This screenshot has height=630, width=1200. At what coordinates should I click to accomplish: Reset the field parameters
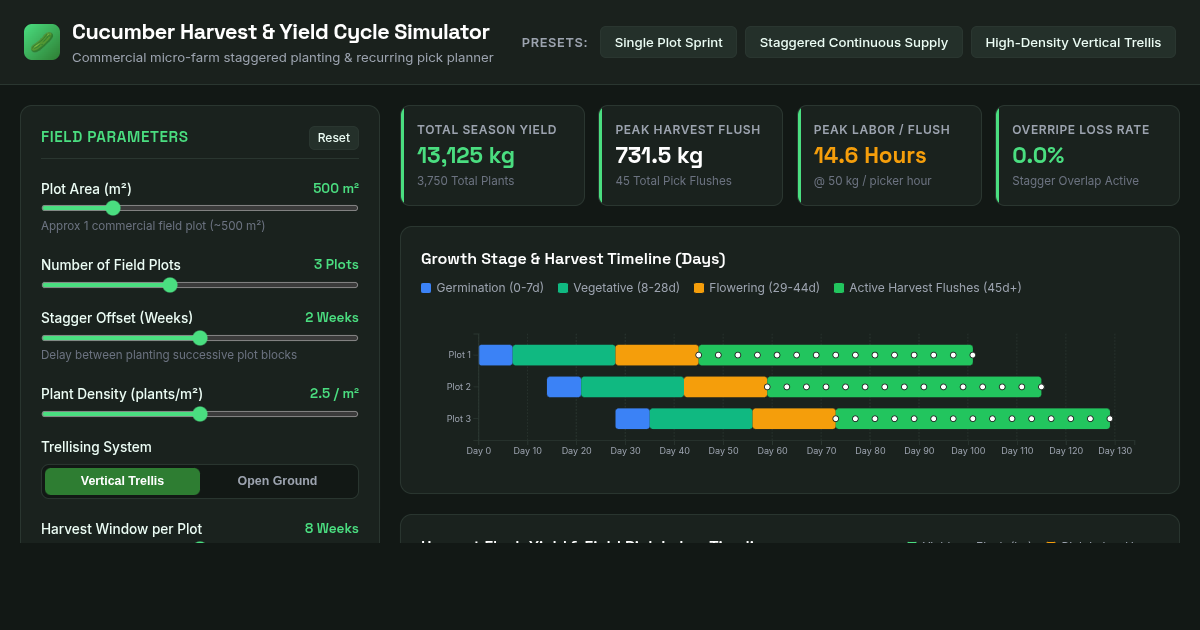pyautogui.click(x=334, y=138)
